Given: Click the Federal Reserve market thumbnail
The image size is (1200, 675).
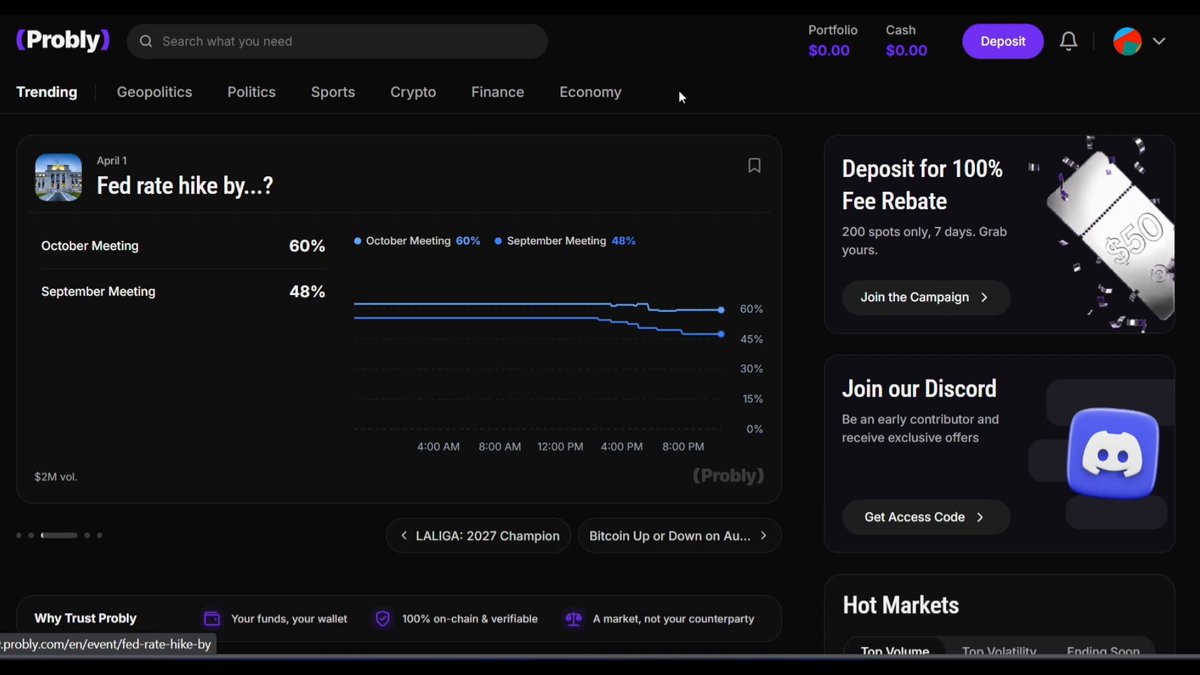Looking at the screenshot, I should (58, 177).
